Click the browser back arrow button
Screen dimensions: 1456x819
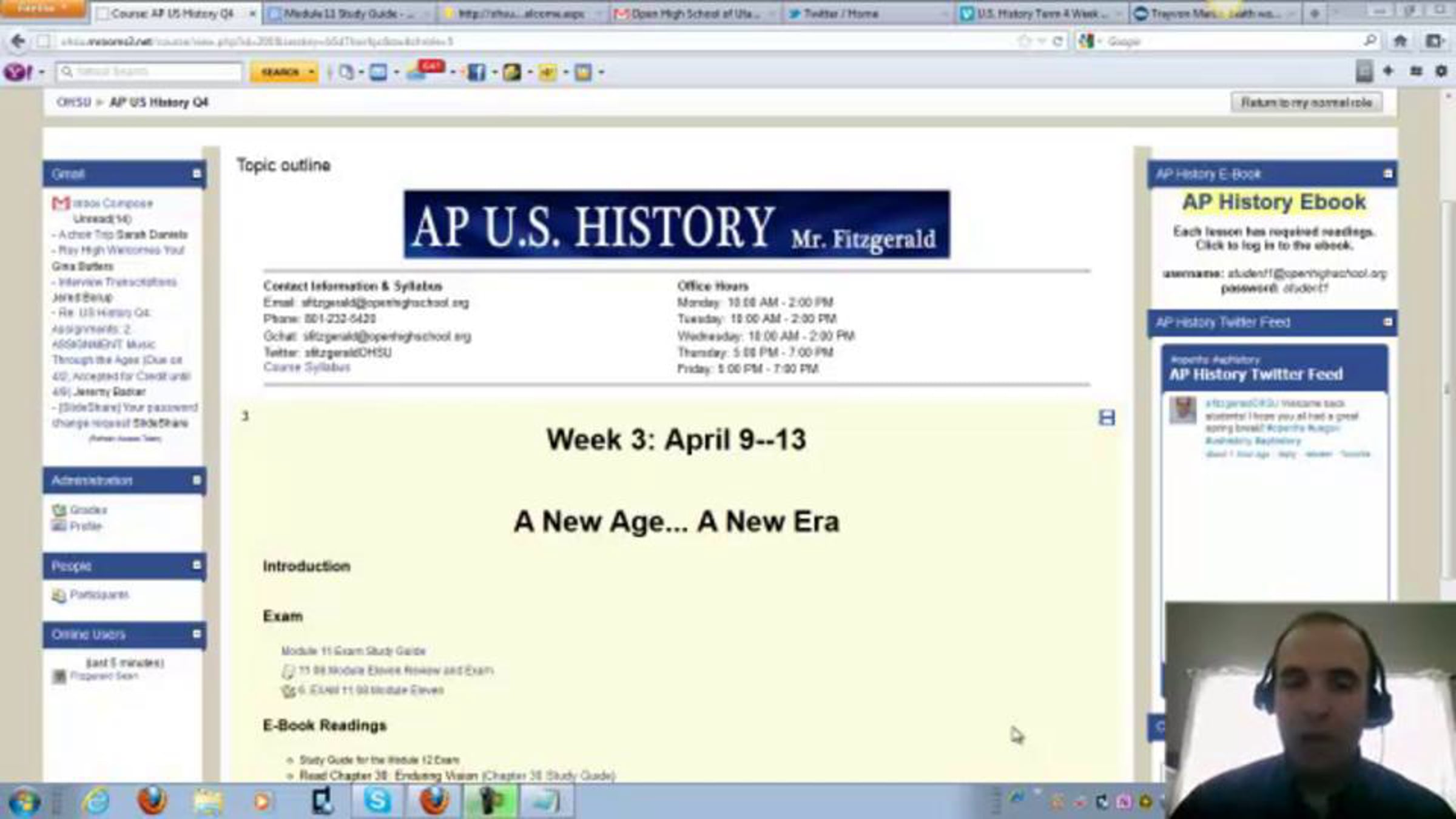click(18, 41)
